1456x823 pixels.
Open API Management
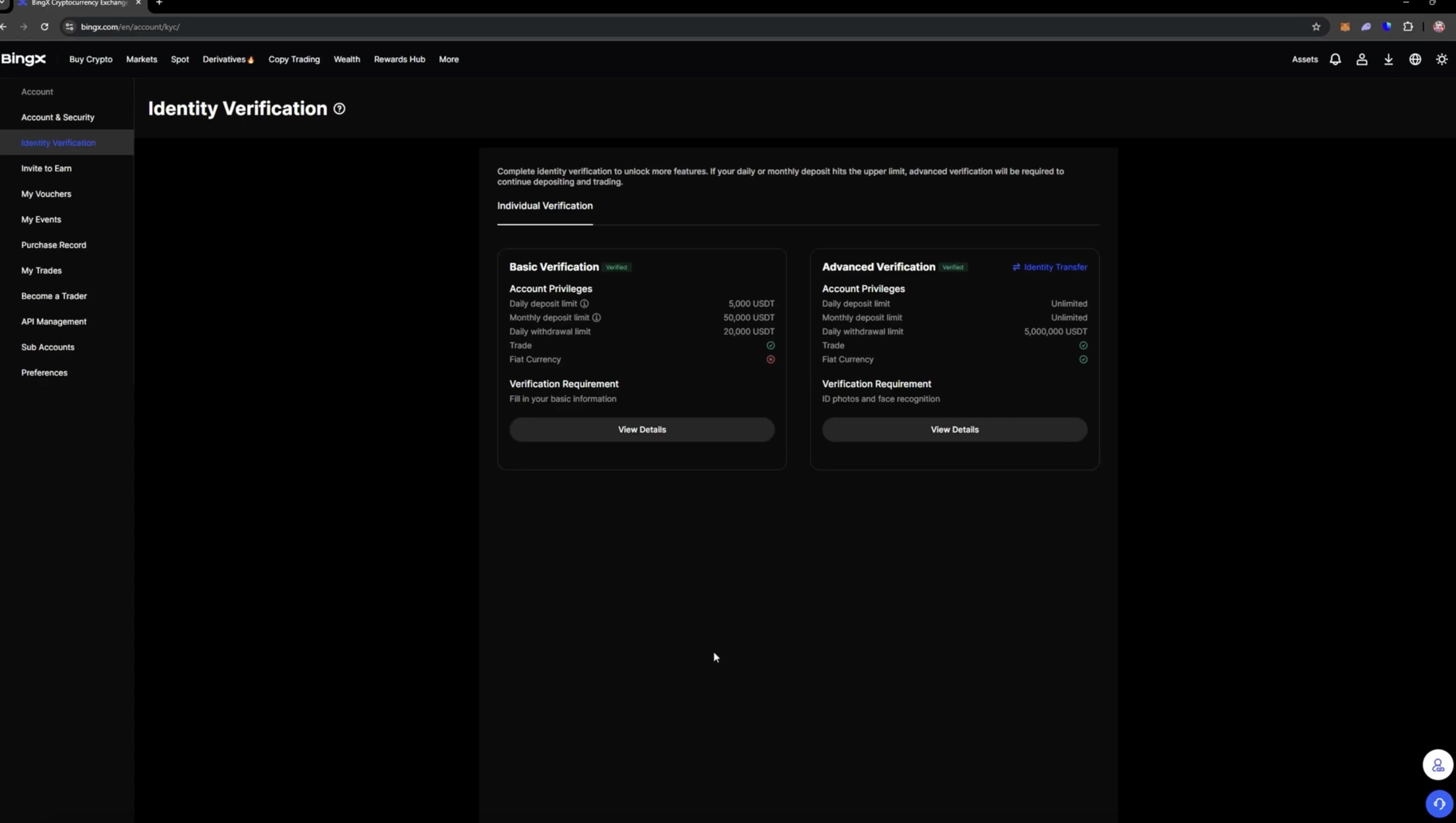point(54,321)
